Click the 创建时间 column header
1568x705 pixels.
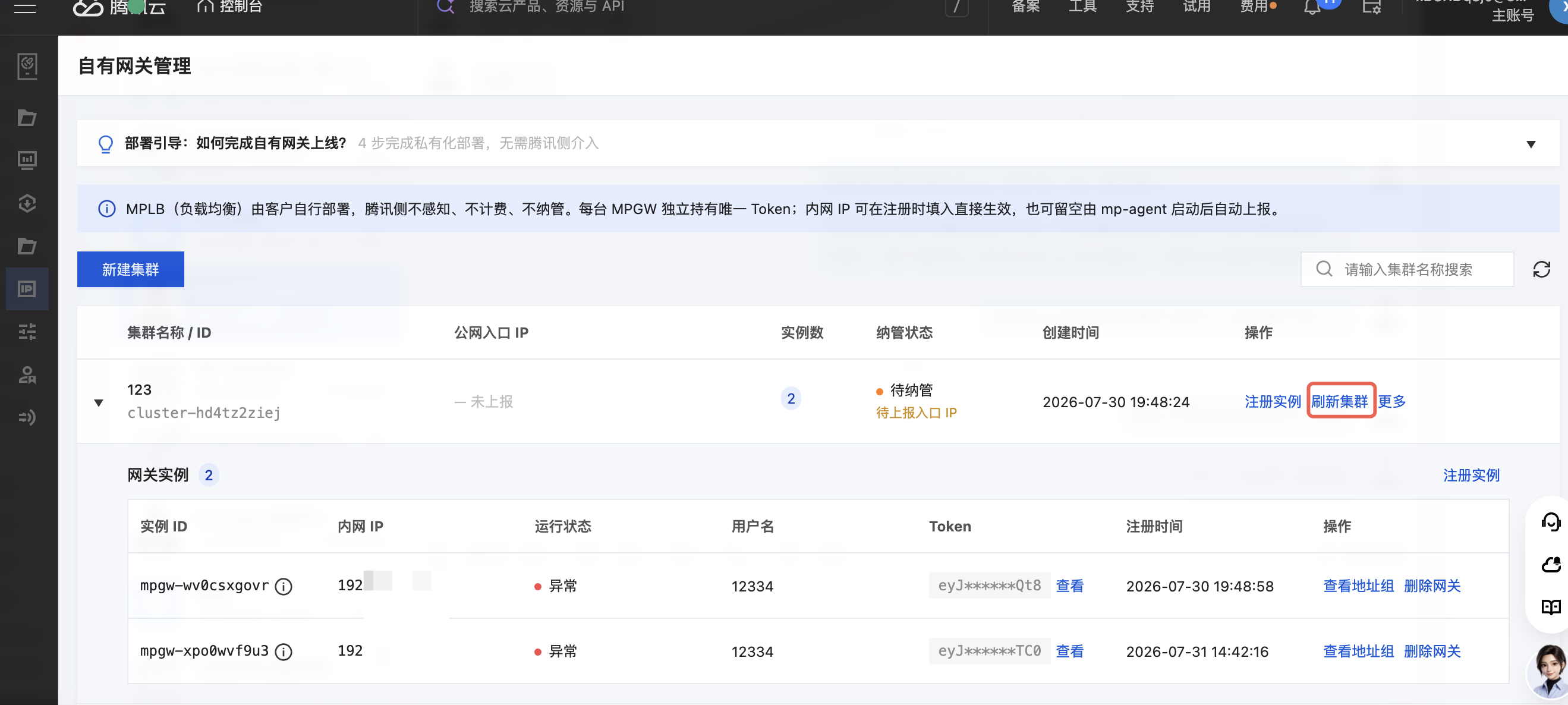pyautogui.click(x=1070, y=332)
